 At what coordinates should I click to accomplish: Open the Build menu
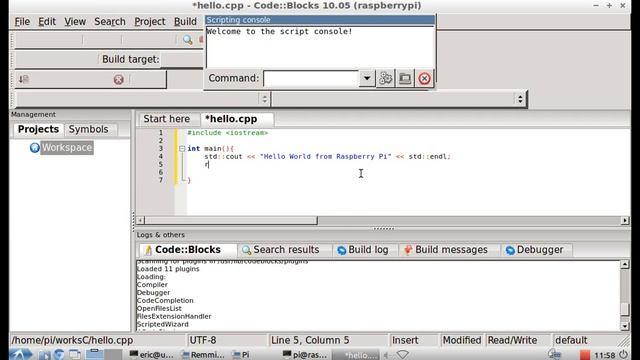point(185,22)
